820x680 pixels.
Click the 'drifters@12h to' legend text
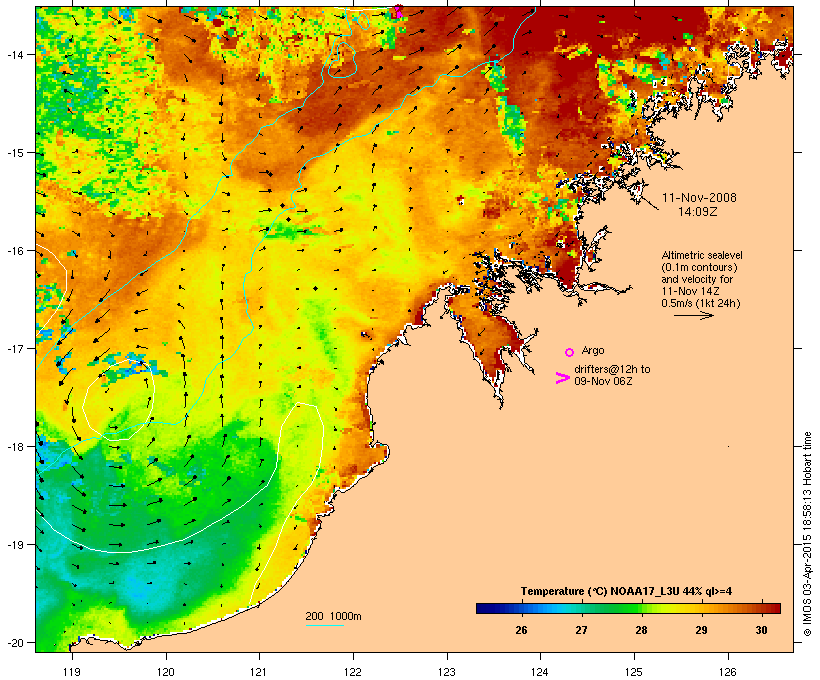[x=612, y=369]
